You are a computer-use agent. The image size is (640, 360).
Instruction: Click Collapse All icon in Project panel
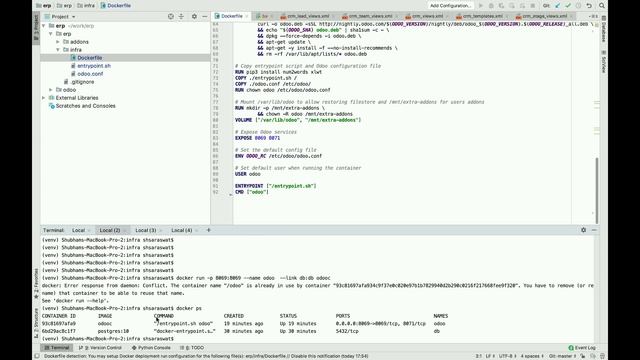pyautogui.click(x=181, y=16)
